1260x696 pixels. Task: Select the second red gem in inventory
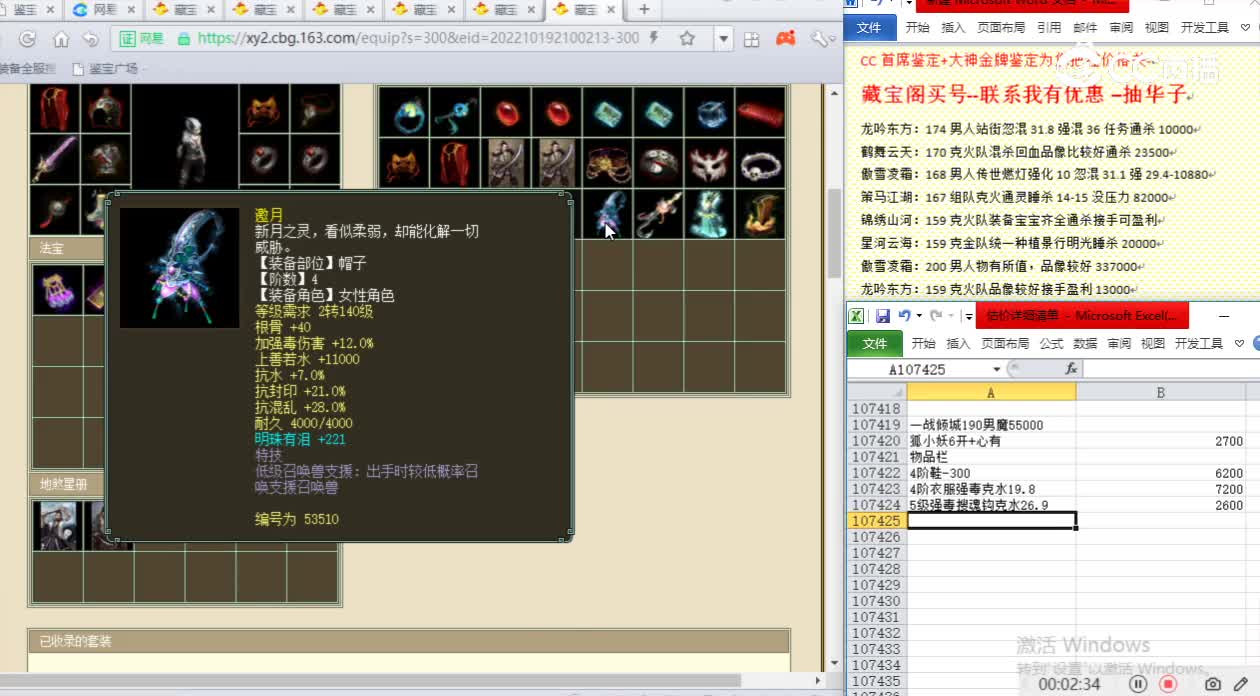(x=557, y=113)
